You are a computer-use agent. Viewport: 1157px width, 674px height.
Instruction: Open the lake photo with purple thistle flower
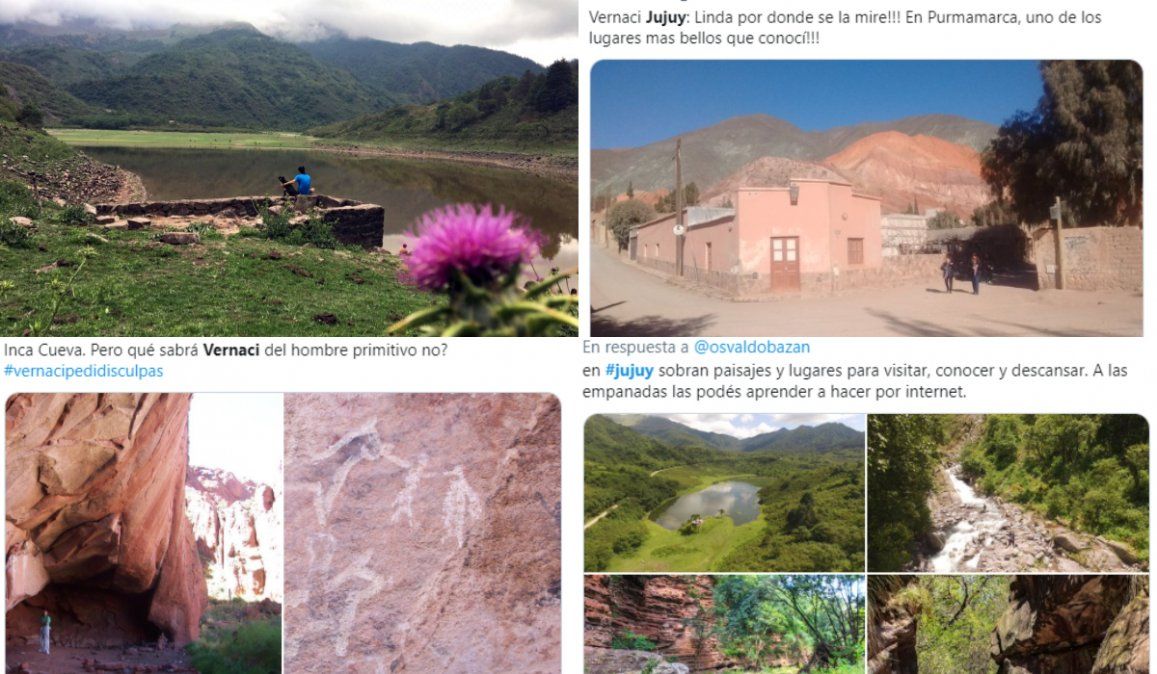(289, 168)
